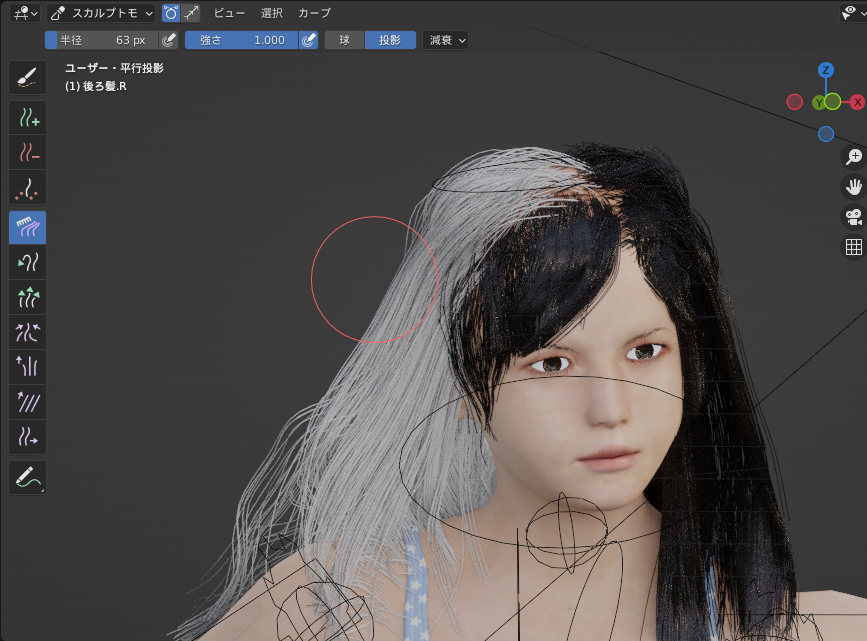Screen dimensions: 867x641
Task: Select the Density brush
Action: (27, 187)
